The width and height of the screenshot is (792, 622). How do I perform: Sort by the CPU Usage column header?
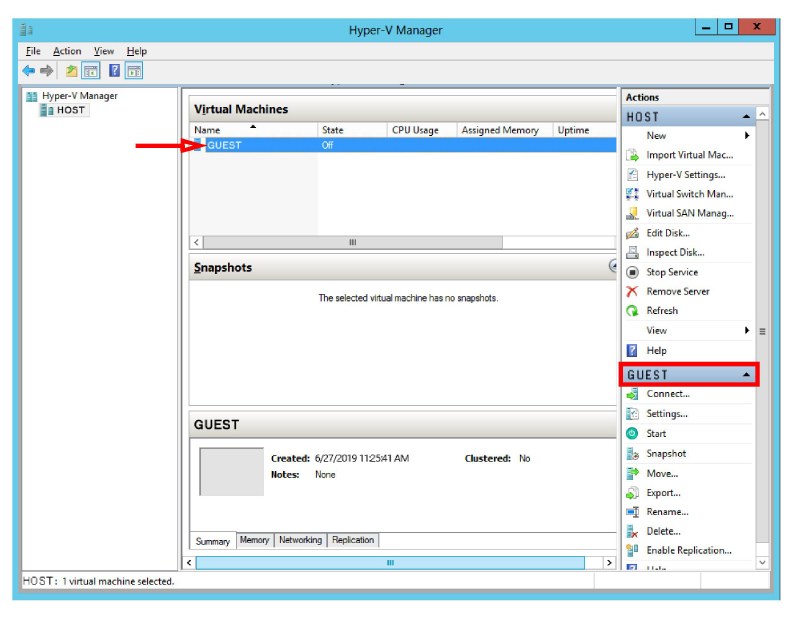pyautogui.click(x=422, y=130)
